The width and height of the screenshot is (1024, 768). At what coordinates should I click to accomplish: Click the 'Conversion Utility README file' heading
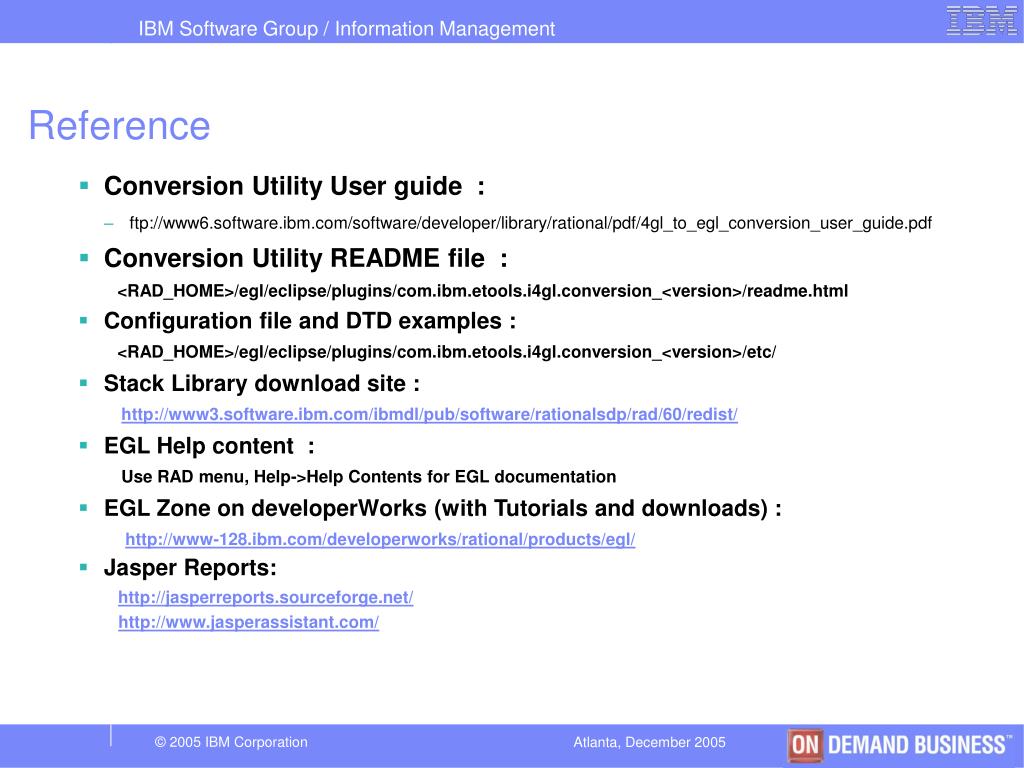tap(306, 259)
